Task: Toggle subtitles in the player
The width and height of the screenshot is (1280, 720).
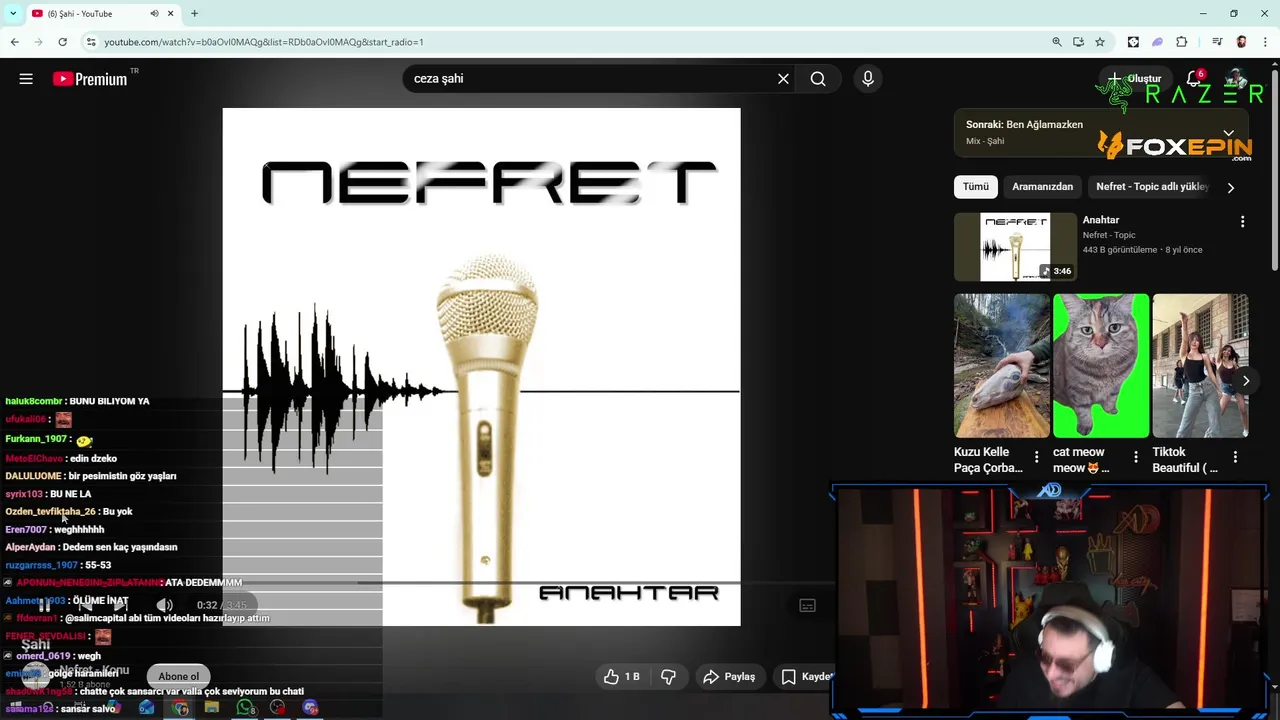Action: click(x=807, y=605)
